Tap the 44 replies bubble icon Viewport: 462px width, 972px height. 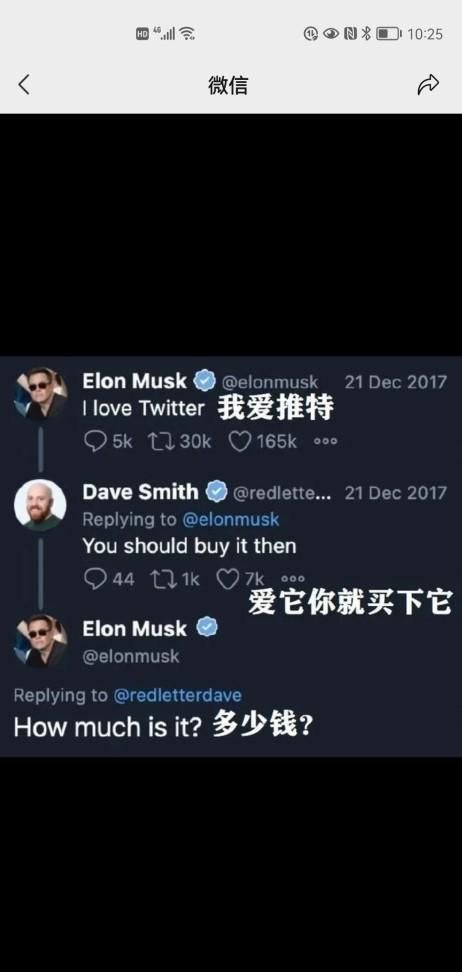click(x=95, y=579)
